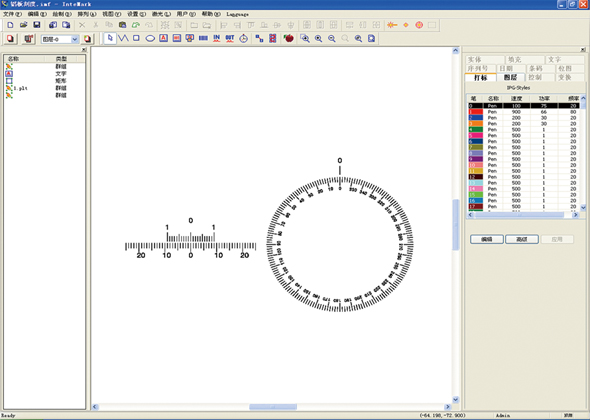The height and width of the screenshot is (420, 590).
Task: Click the canvas horizontal scrollbar thumb
Action: (x=273, y=407)
